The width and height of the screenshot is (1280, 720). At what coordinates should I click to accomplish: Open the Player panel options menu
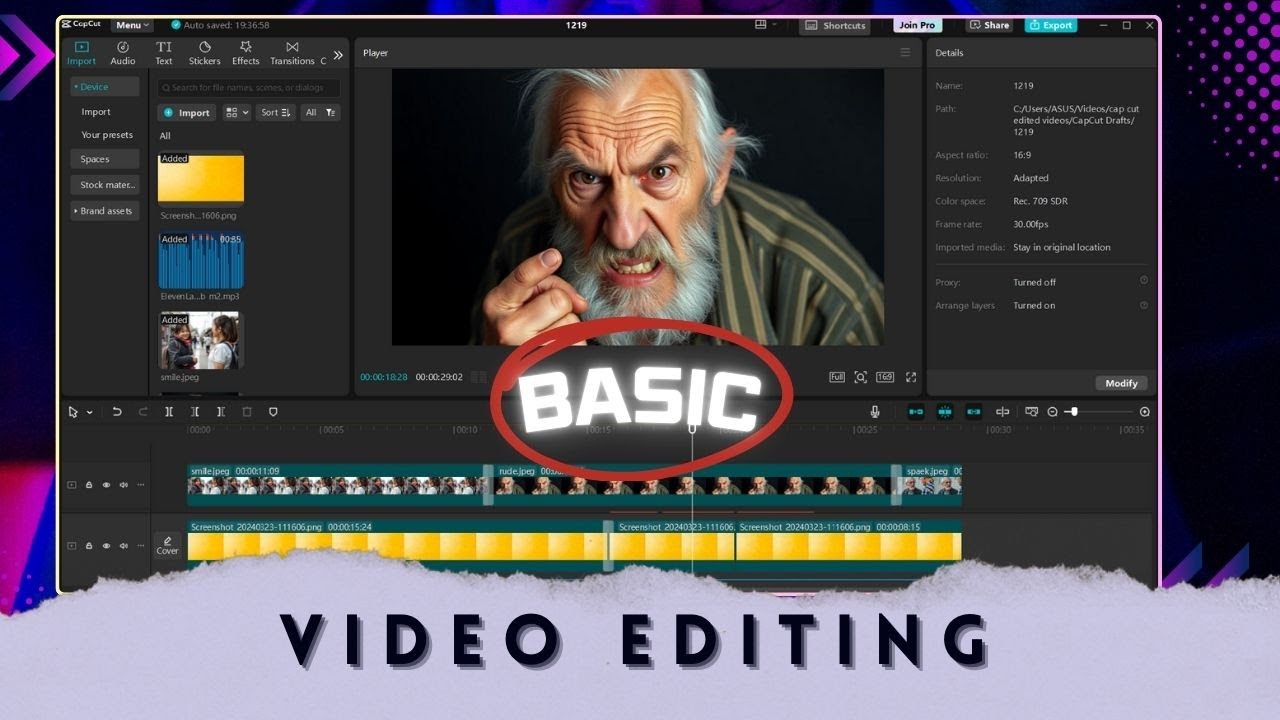tap(905, 53)
